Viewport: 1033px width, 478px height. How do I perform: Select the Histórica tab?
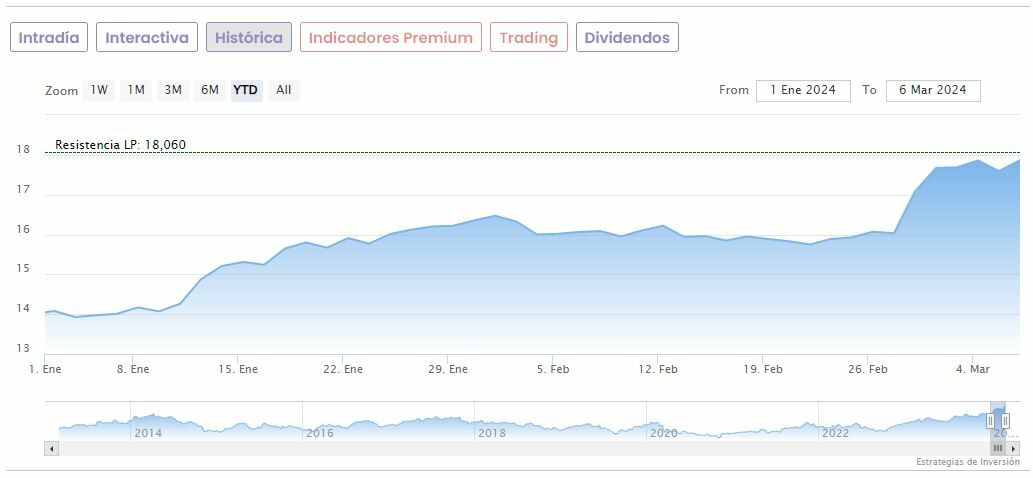pyautogui.click(x=249, y=37)
